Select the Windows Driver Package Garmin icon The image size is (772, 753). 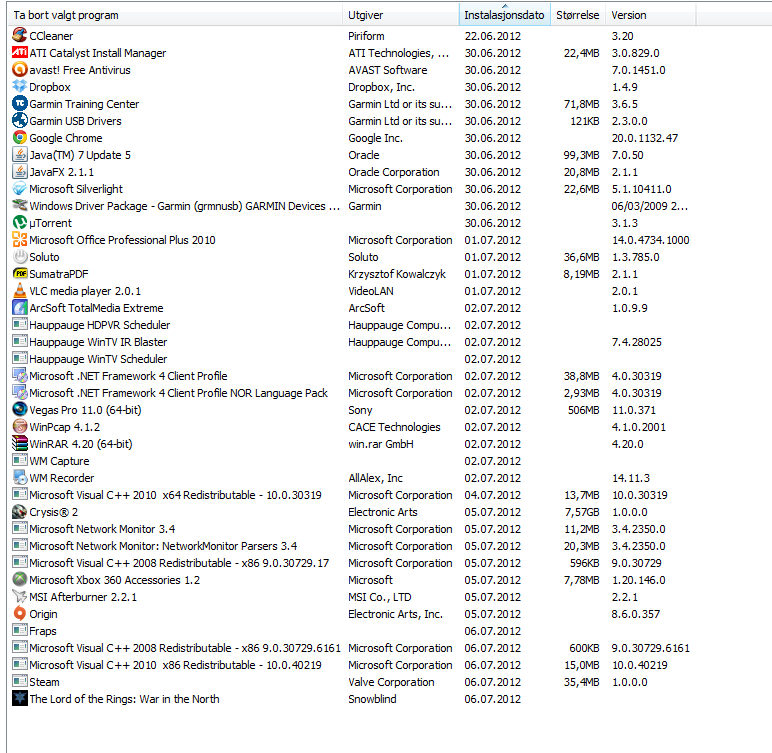[20, 205]
